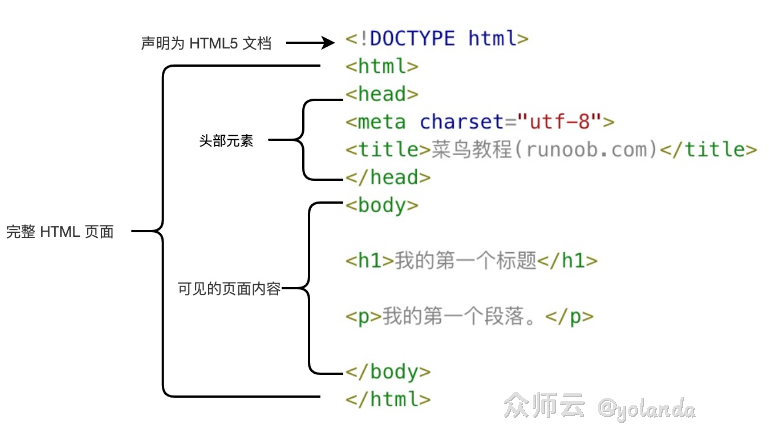This screenshot has height=426, width=769.
Task: Select the opening <body> tag
Action: (x=381, y=205)
